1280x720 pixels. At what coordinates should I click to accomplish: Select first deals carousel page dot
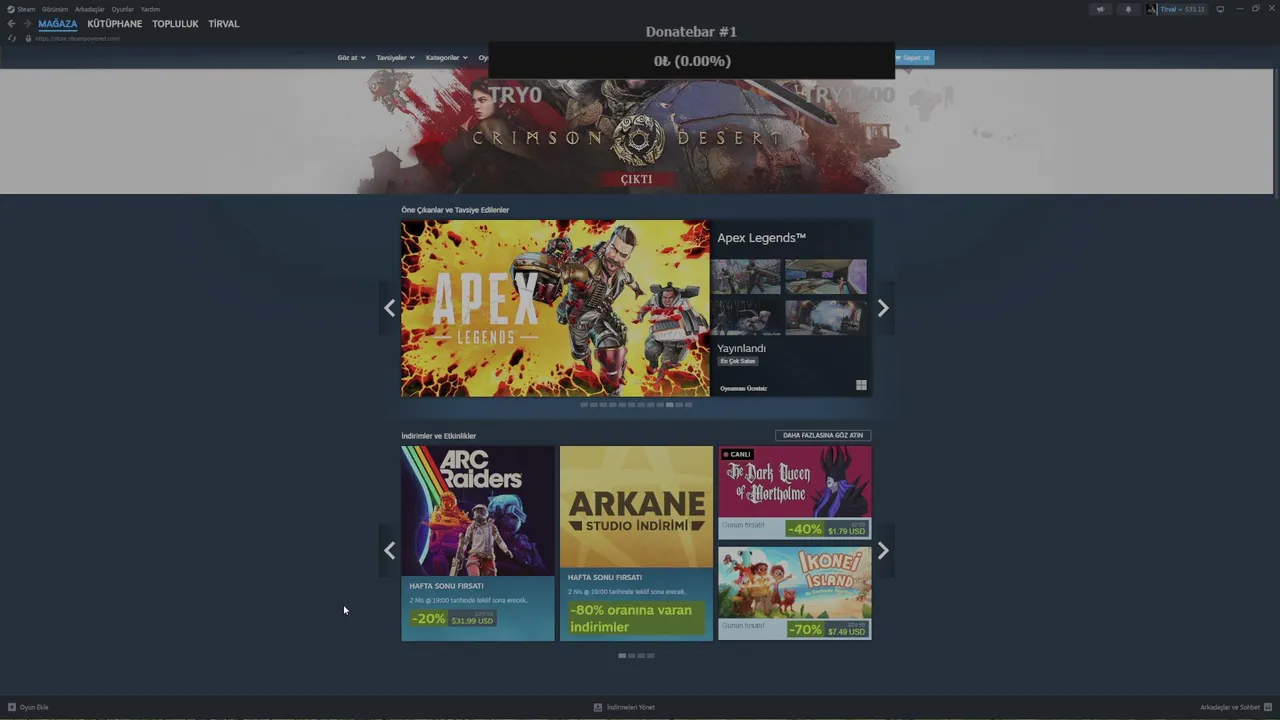click(x=622, y=656)
